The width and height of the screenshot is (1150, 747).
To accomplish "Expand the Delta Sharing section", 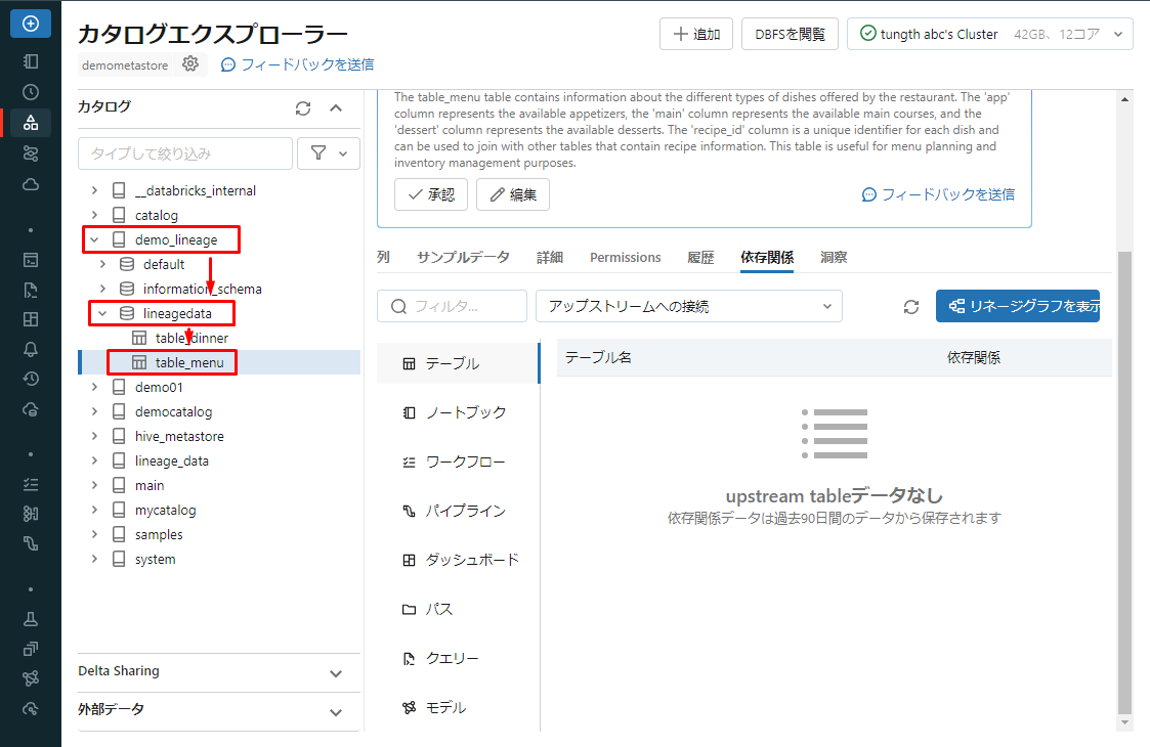I will pos(336,672).
